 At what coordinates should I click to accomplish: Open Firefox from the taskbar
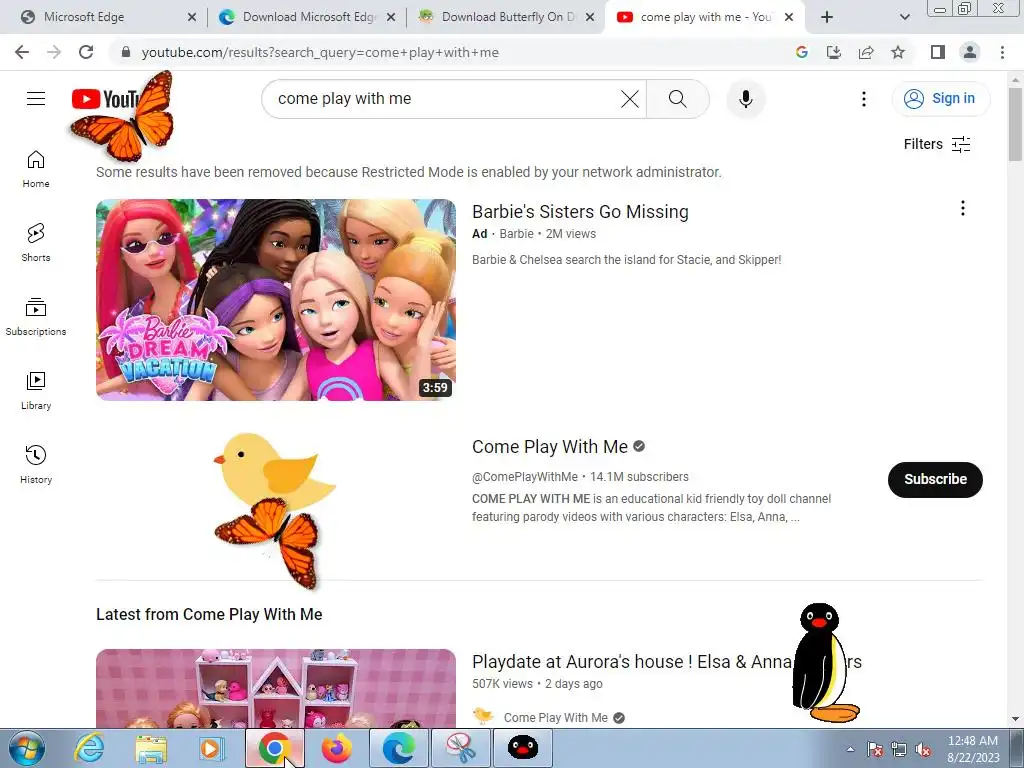337,748
